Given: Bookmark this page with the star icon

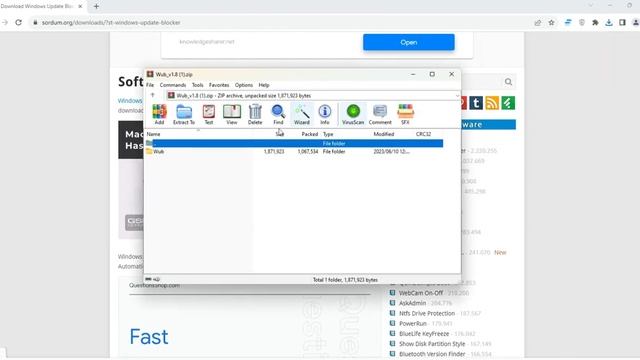Looking at the screenshot, I should click(551, 22).
